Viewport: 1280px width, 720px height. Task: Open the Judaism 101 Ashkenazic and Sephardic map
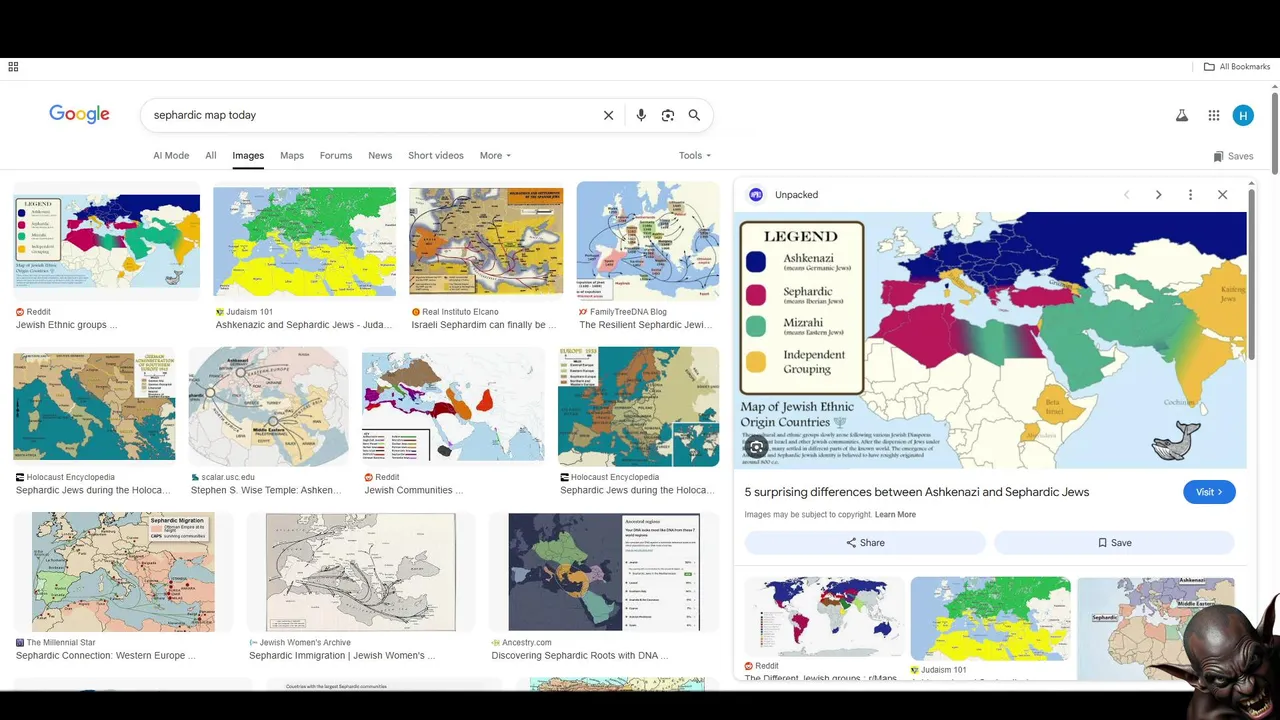(305, 241)
